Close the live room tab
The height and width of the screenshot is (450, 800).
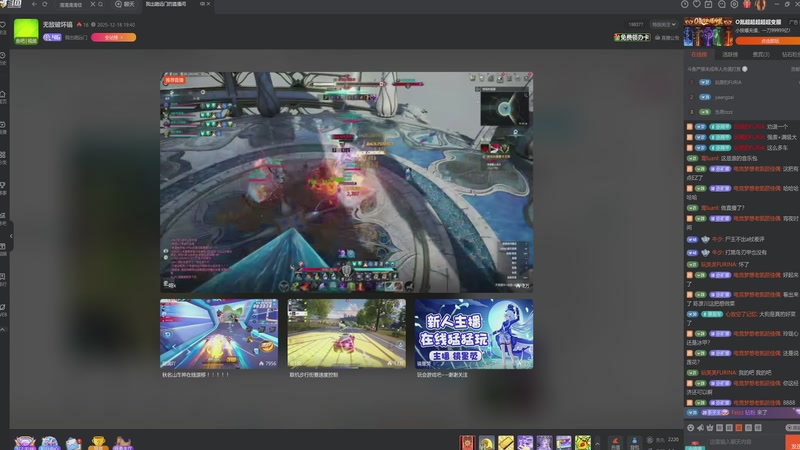(208, 4)
